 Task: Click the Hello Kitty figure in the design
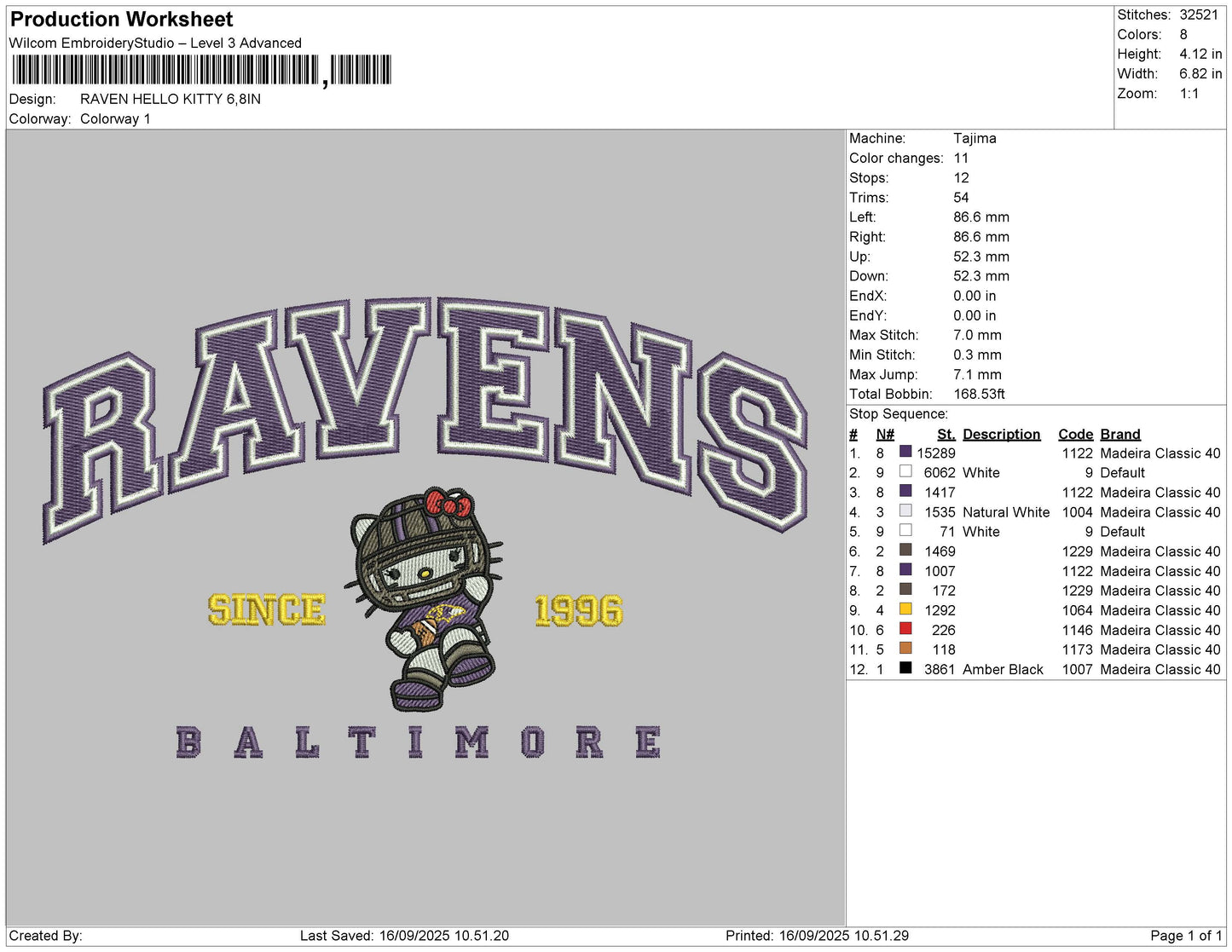425,598
